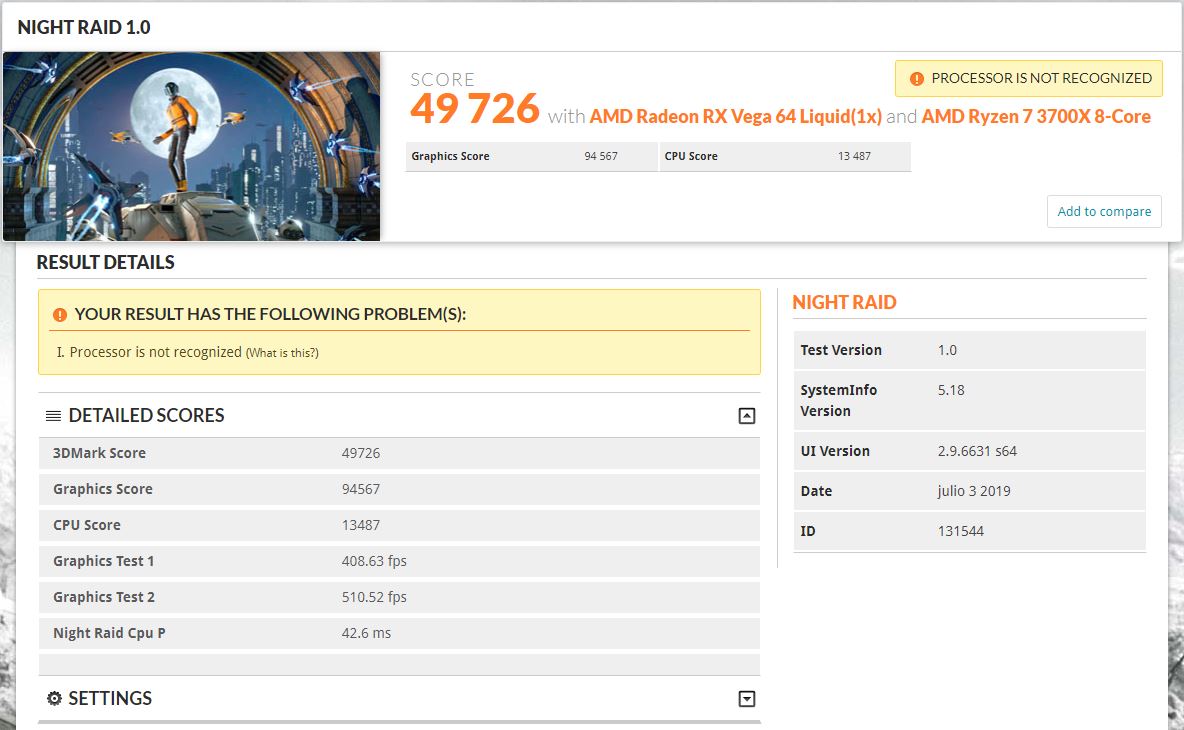Click the 'Graphics Test 1' row label
This screenshot has width=1184, height=730.
(x=103, y=561)
